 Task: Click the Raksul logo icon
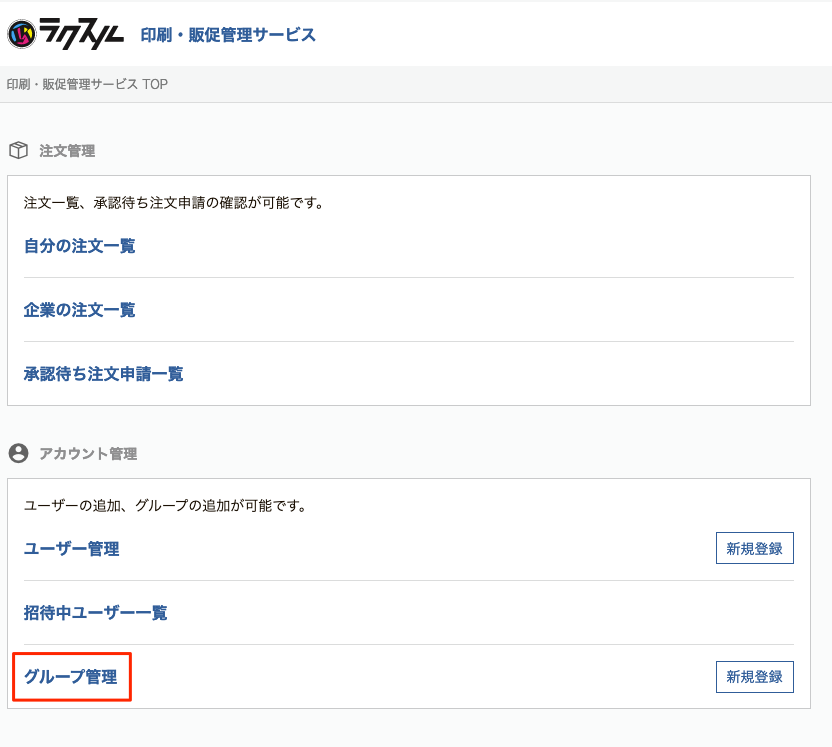(x=22, y=34)
